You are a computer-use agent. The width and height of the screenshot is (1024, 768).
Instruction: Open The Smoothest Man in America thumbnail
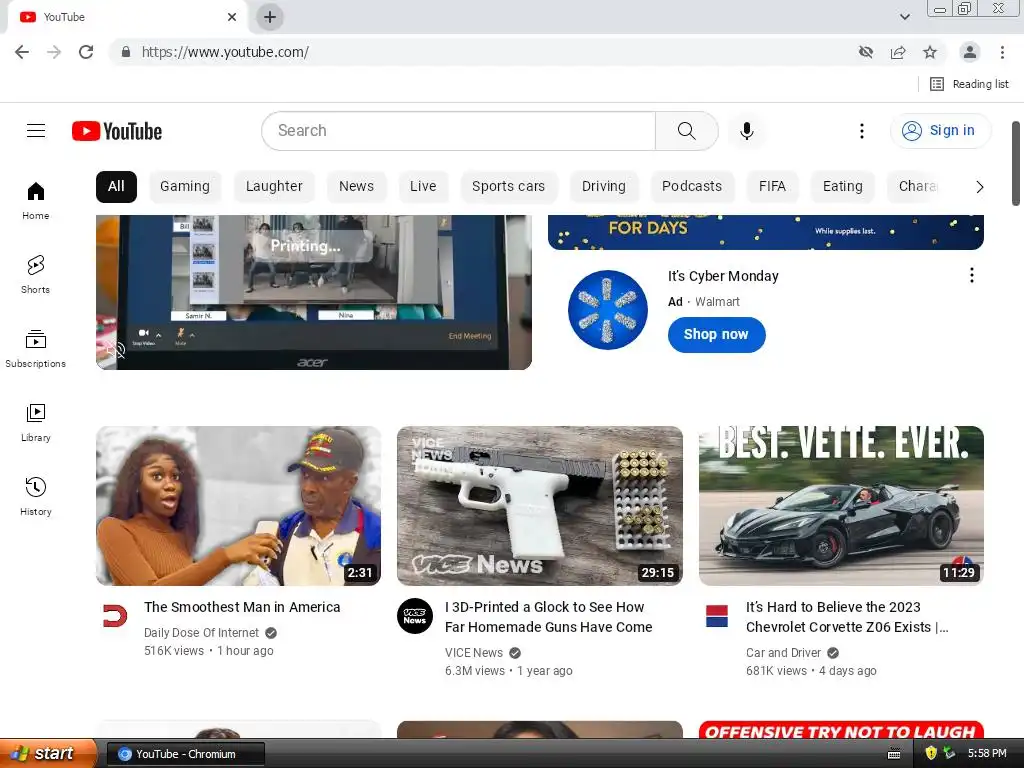[238, 505]
